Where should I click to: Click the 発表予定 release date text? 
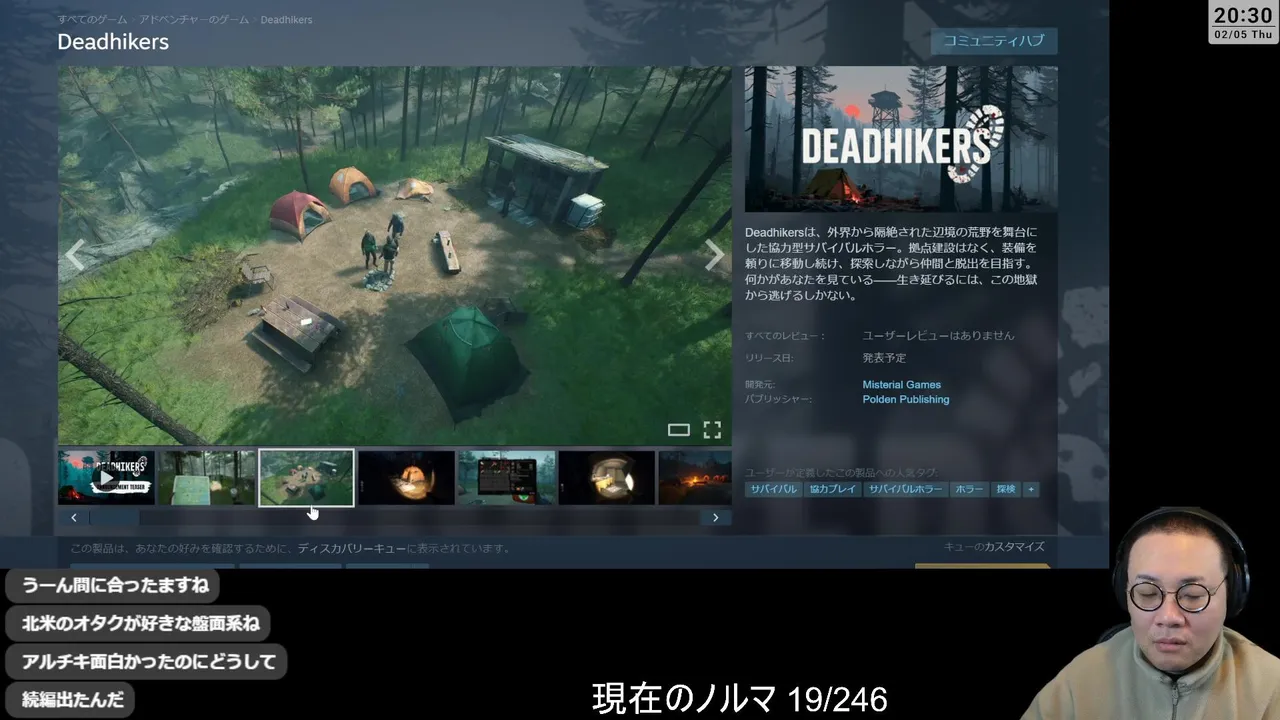(884, 358)
